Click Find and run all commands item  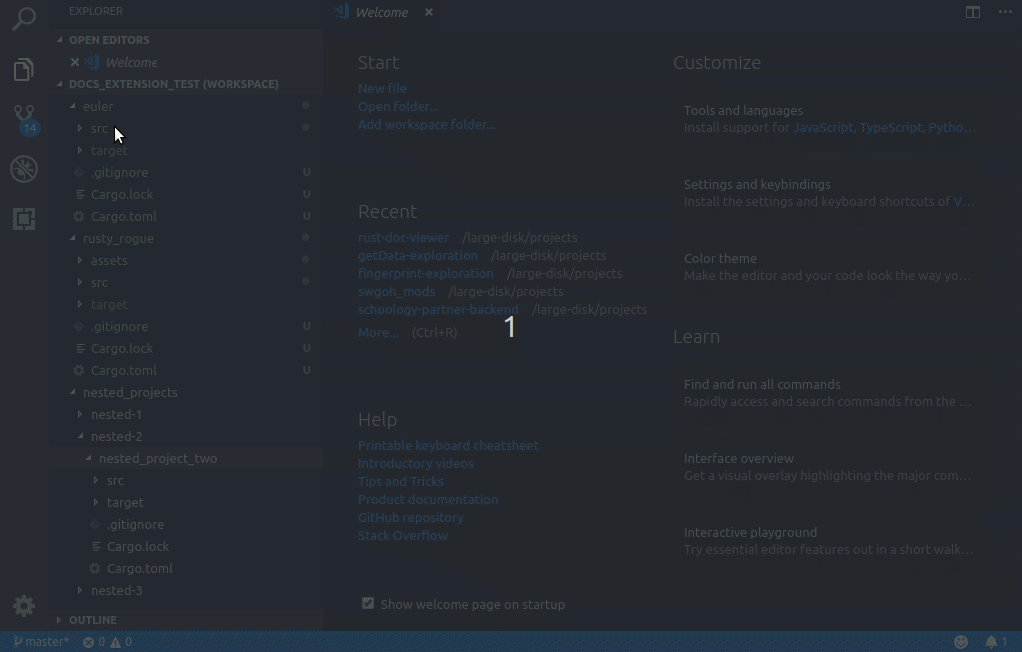pyautogui.click(x=829, y=393)
